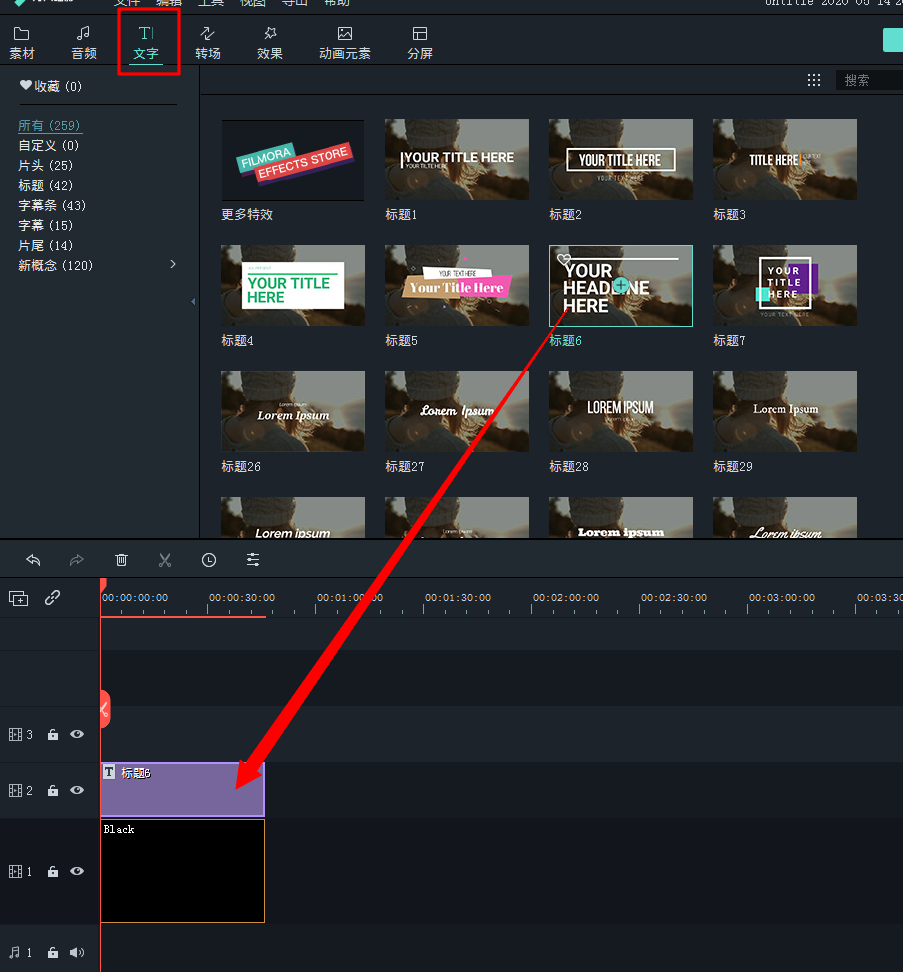Switch to grid view icon near search

[x=814, y=80]
